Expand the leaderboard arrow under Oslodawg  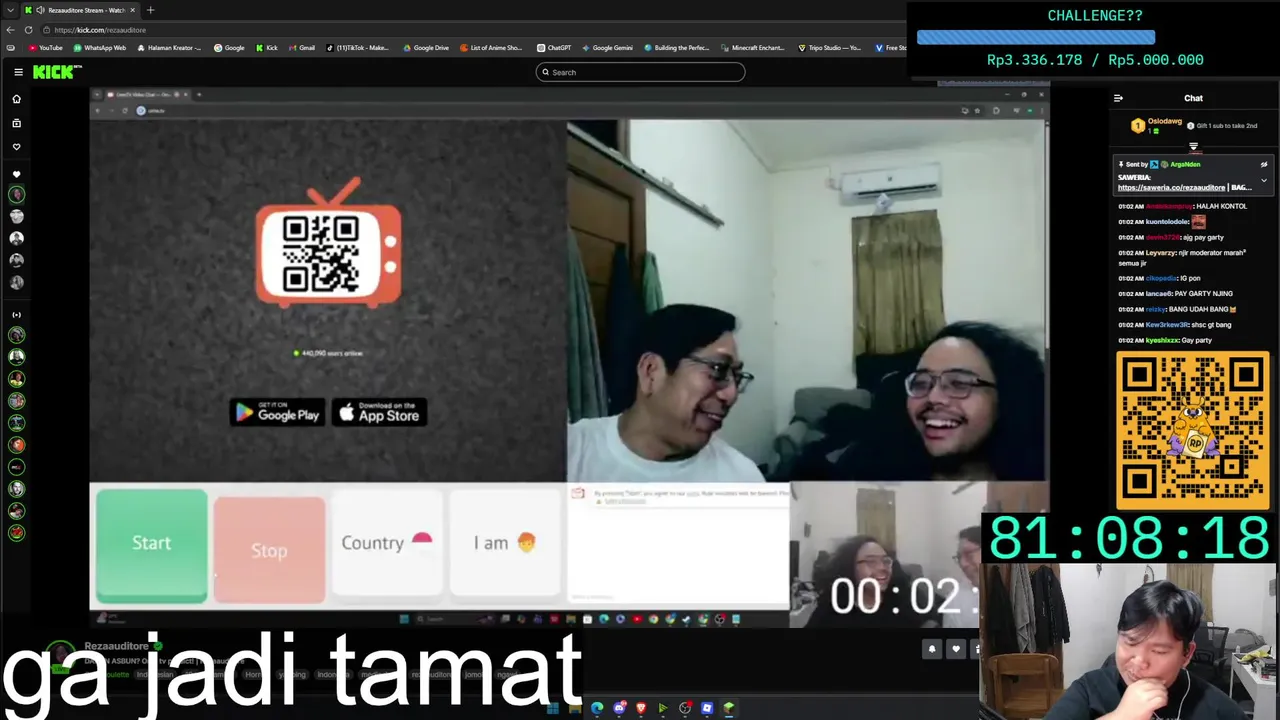click(x=1193, y=147)
